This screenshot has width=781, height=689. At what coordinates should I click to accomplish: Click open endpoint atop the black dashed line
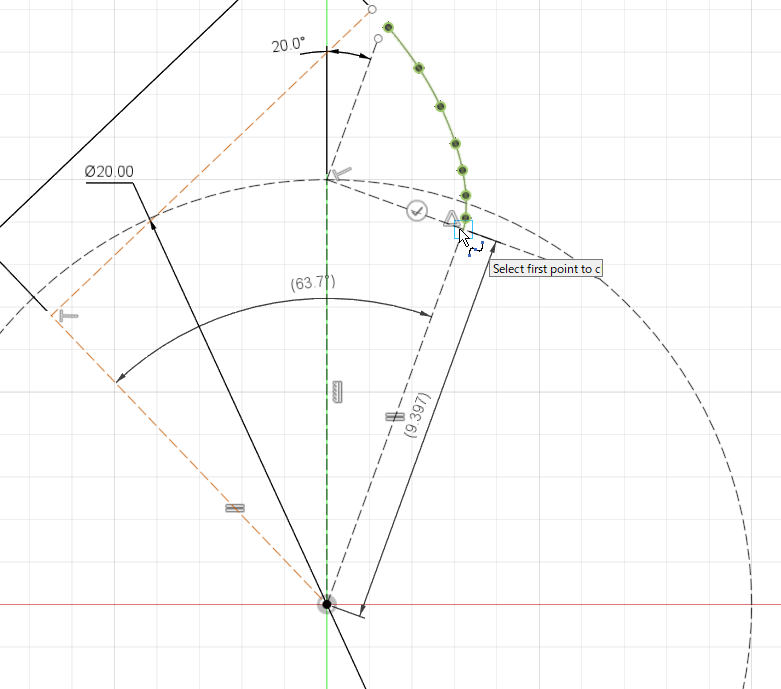(378, 39)
